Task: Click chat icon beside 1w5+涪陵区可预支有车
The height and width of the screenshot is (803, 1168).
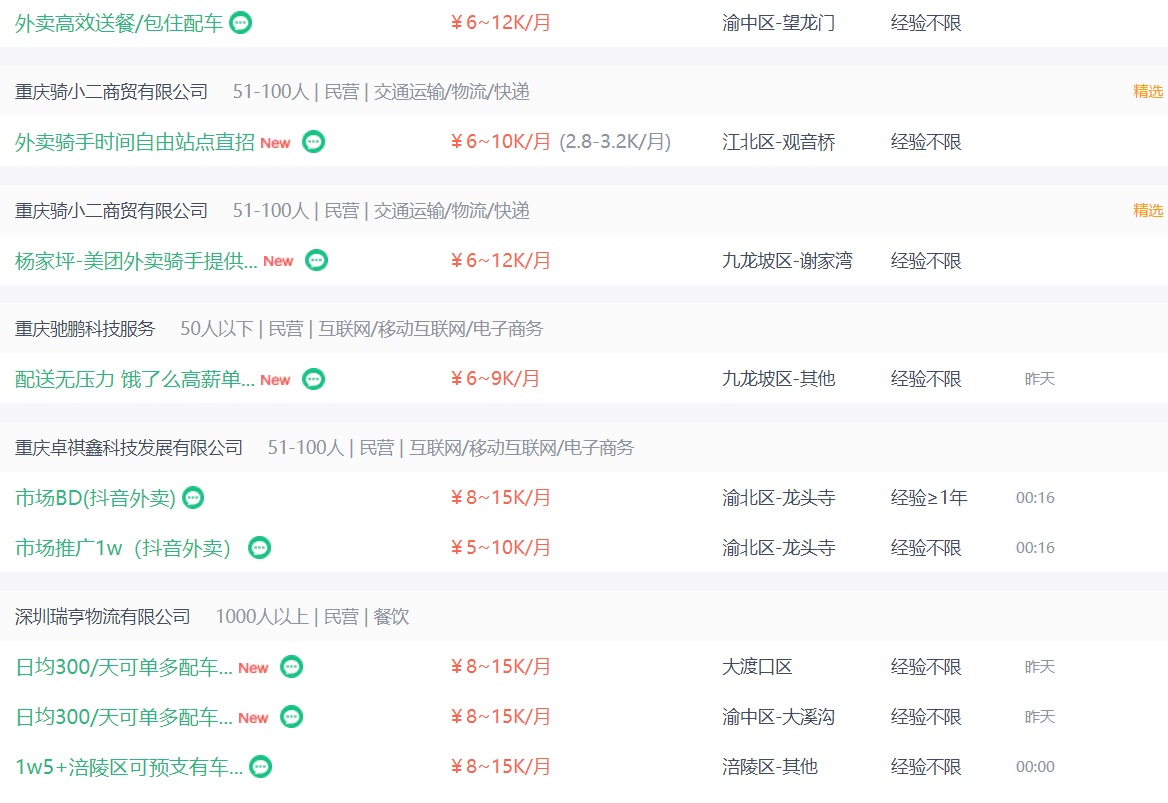Action: (x=260, y=766)
